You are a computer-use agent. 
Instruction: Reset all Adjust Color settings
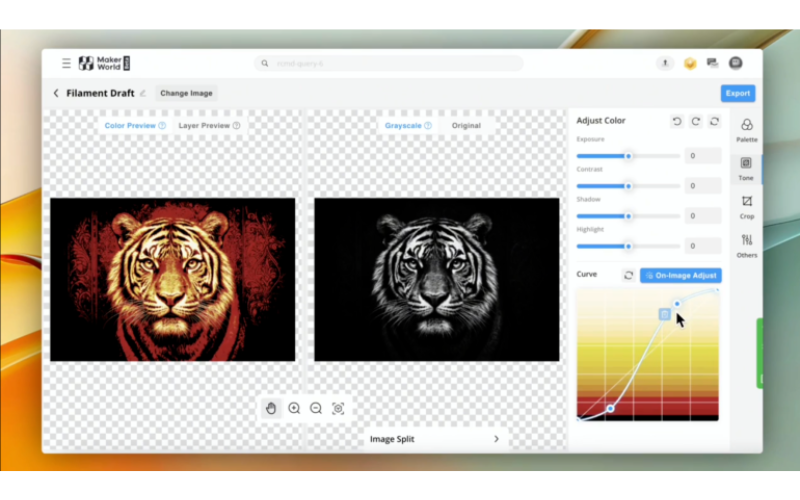pos(714,121)
